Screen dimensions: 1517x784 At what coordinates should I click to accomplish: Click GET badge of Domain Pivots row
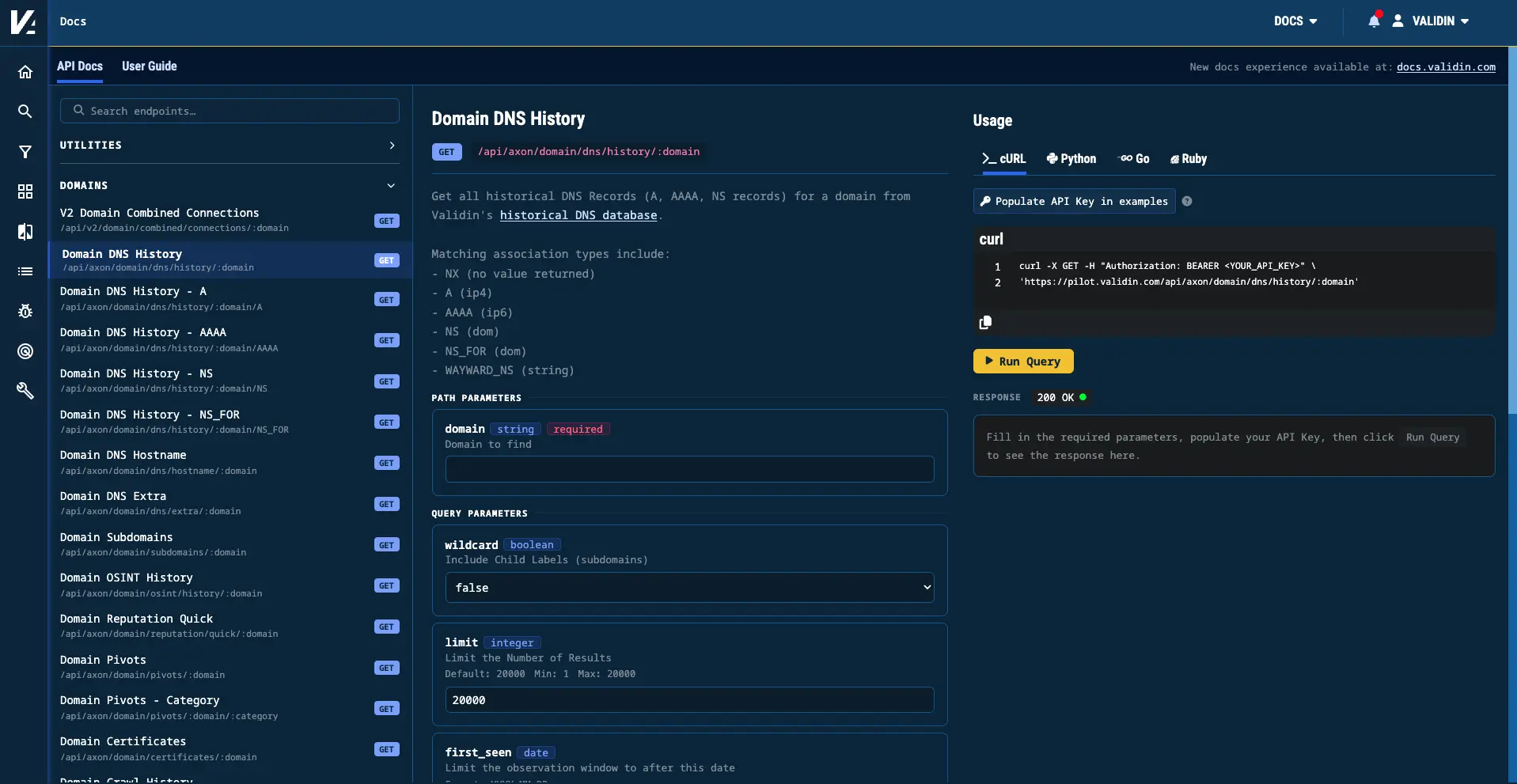(386, 668)
